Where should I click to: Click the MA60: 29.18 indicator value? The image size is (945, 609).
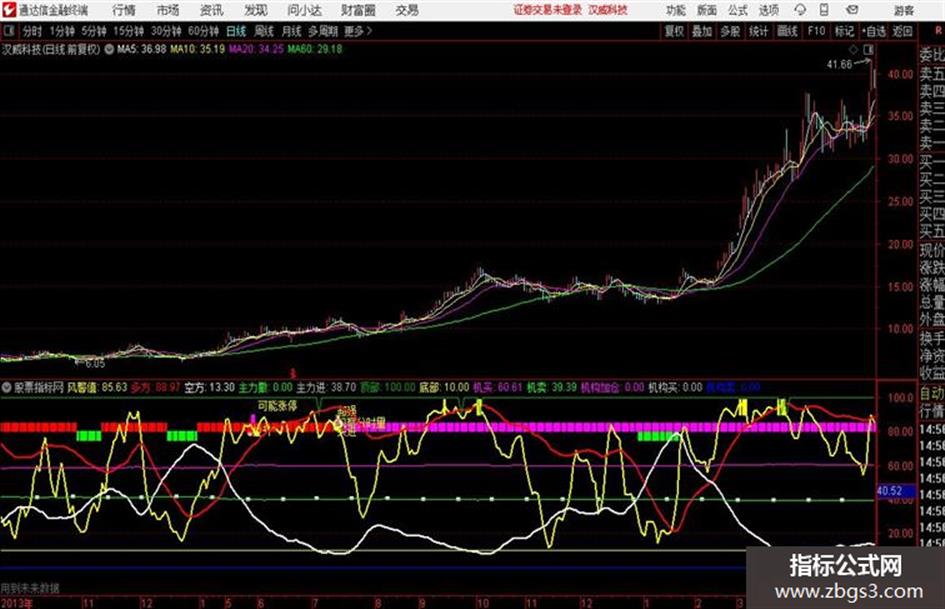pyautogui.click(x=315, y=49)
